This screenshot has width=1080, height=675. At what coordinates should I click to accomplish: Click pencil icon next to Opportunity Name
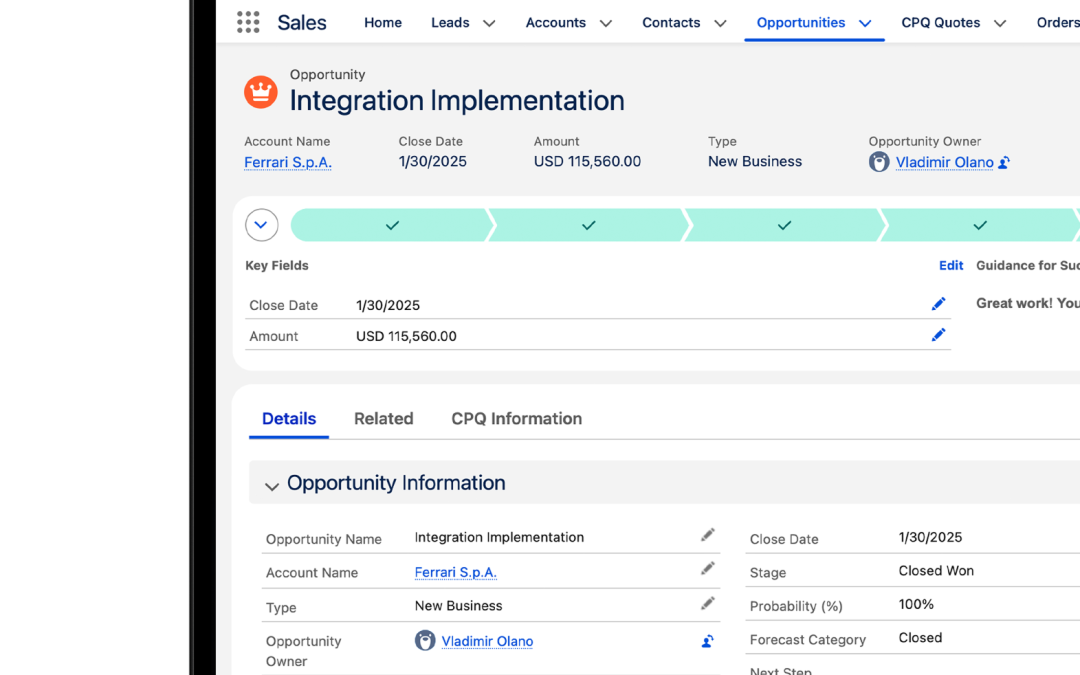point(708,536)
